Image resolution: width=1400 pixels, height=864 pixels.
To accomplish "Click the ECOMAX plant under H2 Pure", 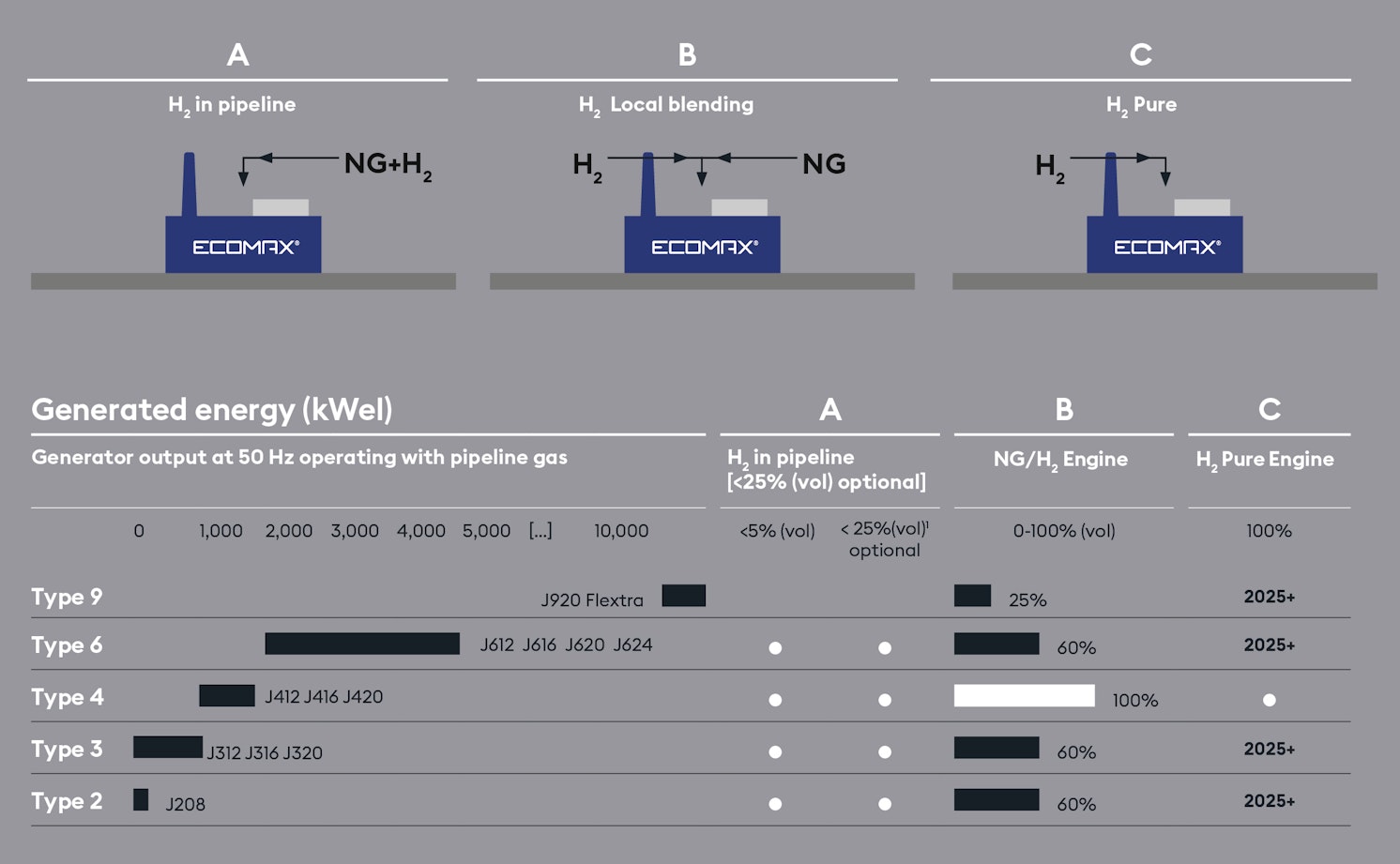I will [1164, 214].
